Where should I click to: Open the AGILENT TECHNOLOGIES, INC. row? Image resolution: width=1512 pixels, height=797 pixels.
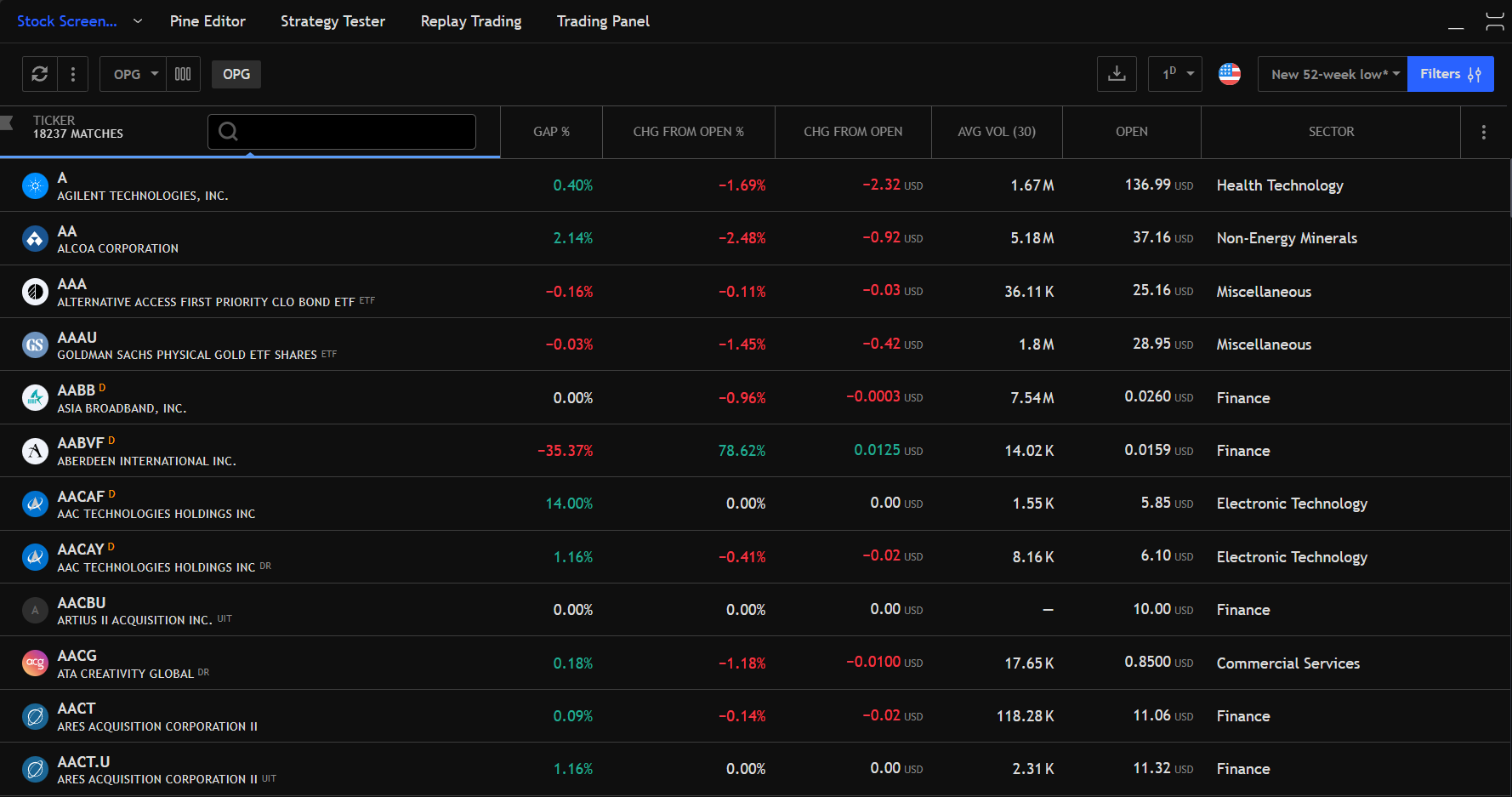(x=756, y=185)
